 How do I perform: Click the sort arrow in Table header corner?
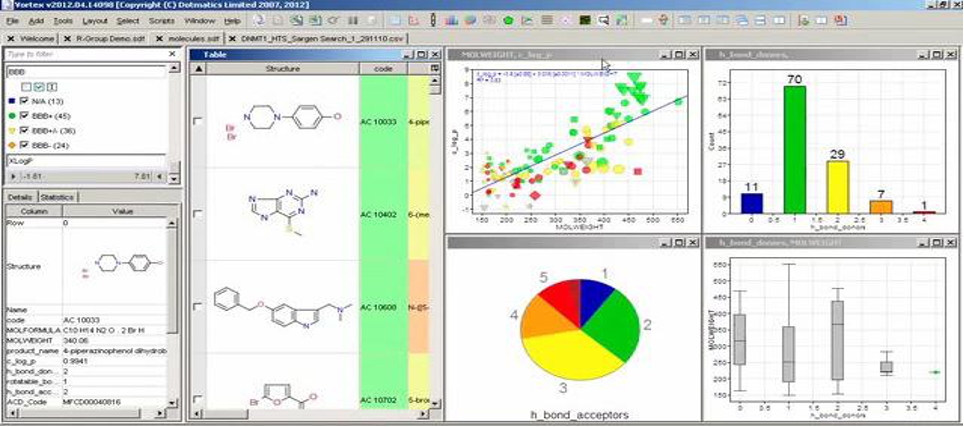coord(197,69)
